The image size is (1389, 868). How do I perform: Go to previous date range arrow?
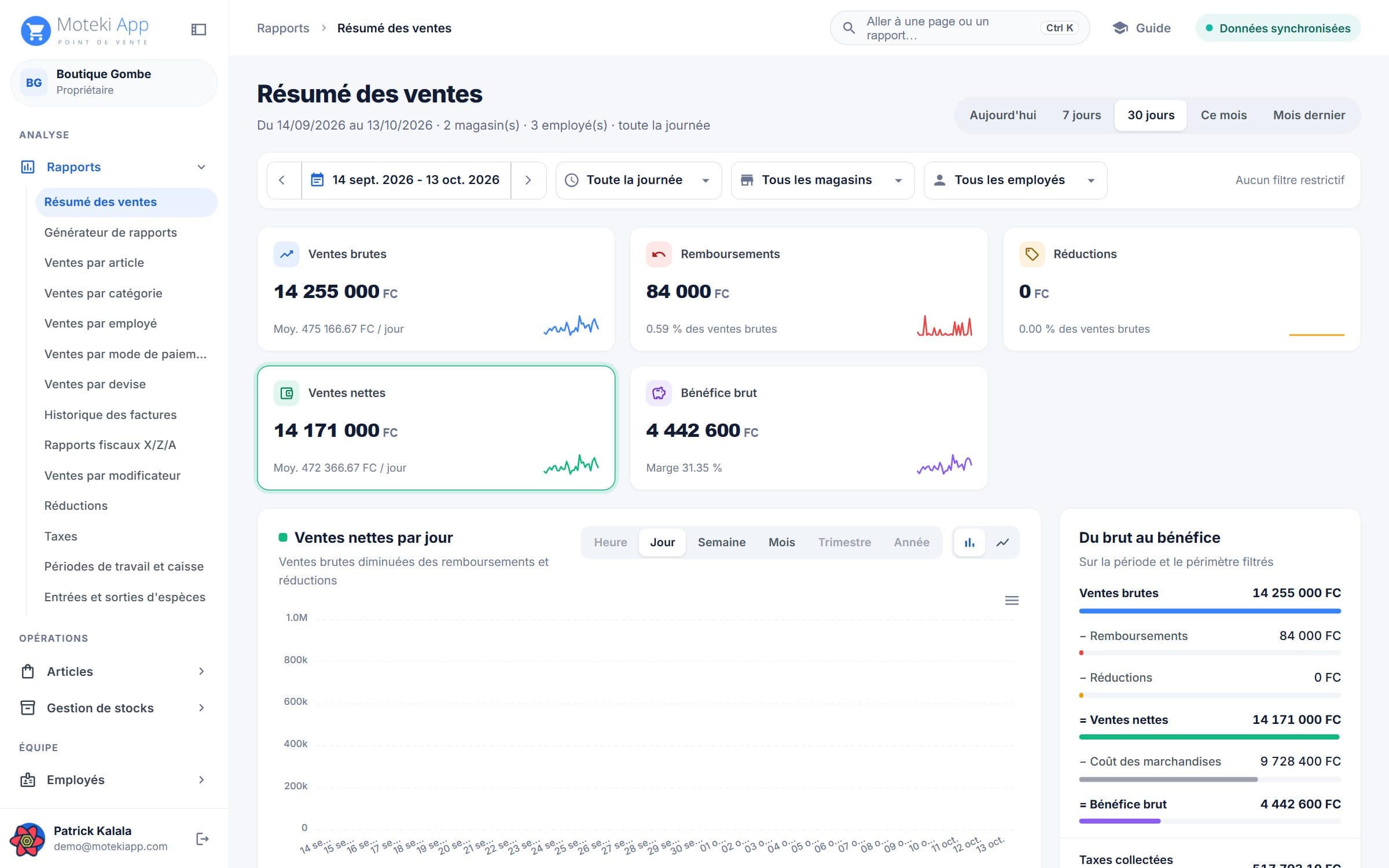282,180
